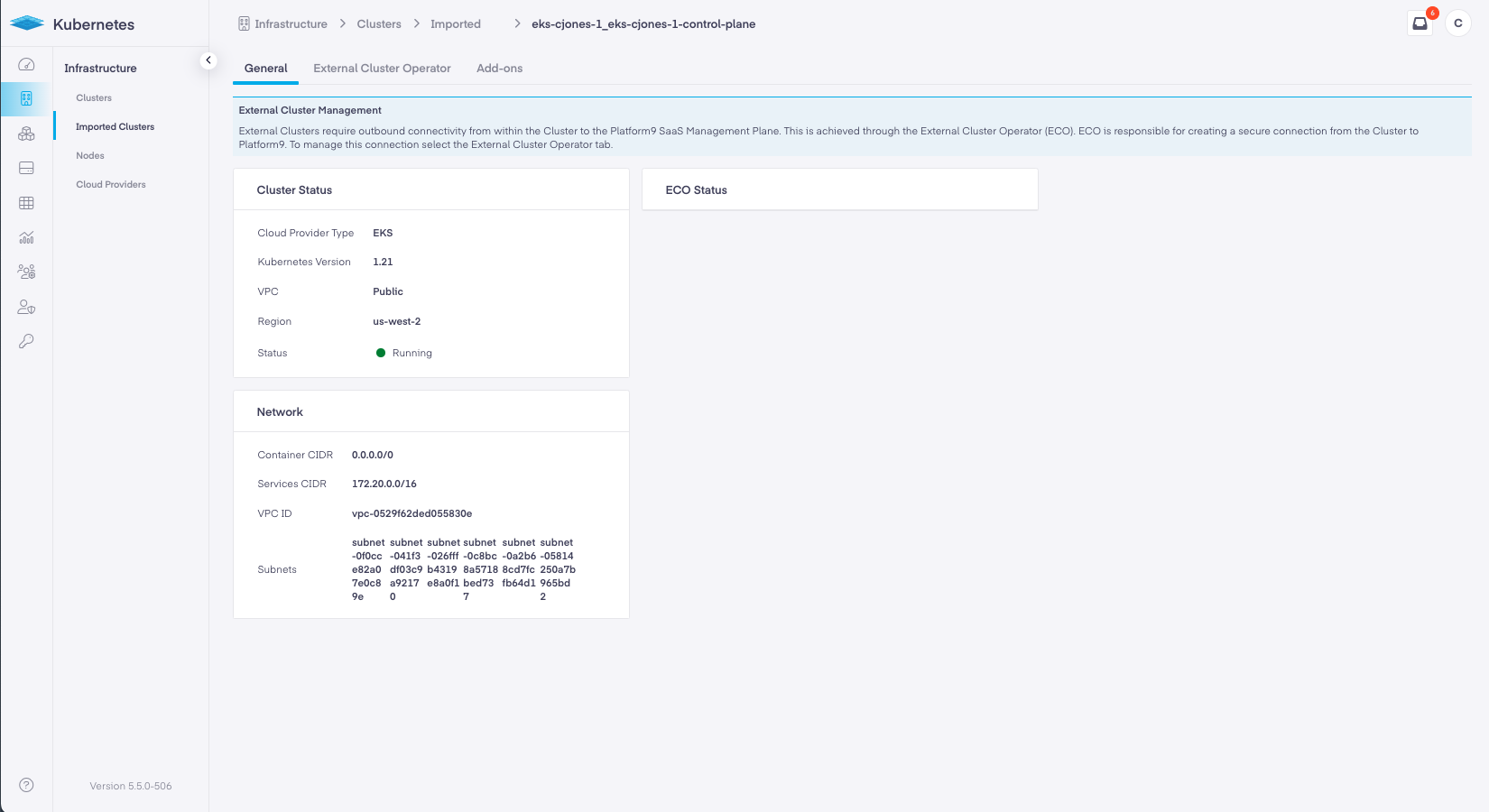Open the monitoring chart icon
The height and width of the screenshot is (812, 1489).
tap(26, 237)
